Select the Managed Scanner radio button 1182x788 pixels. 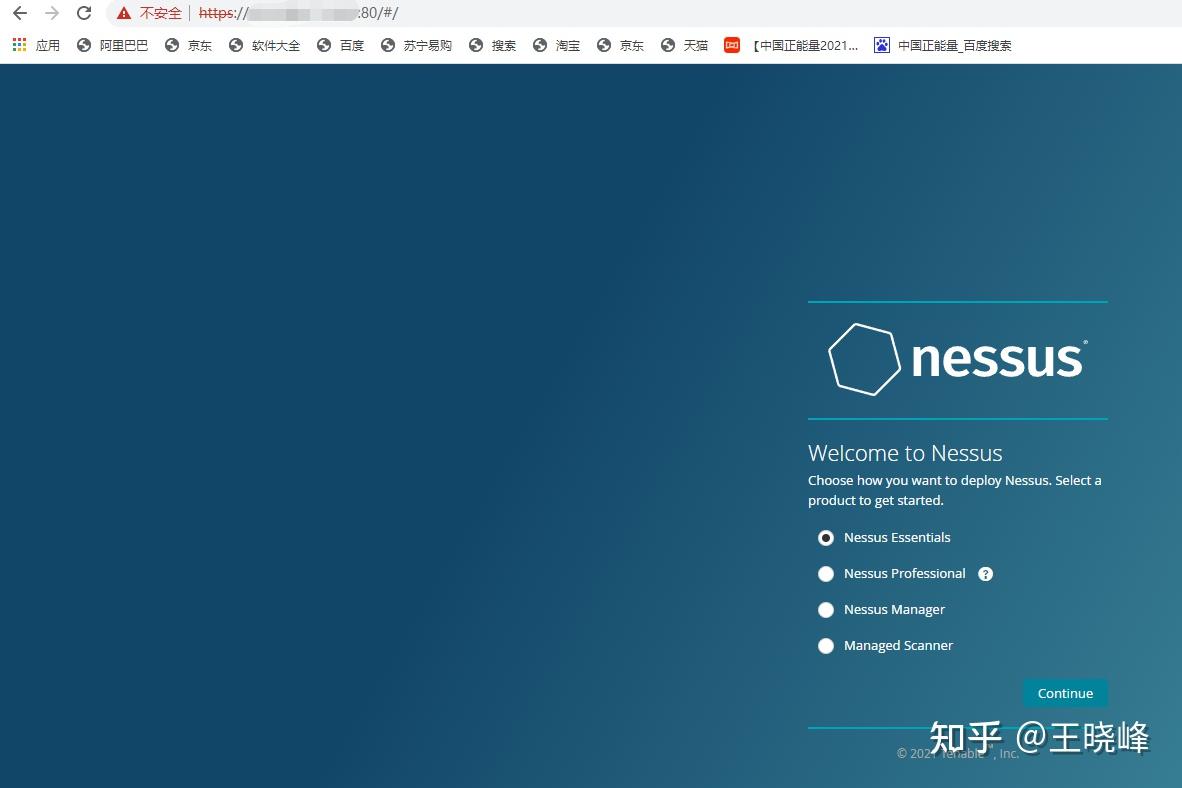826,646
